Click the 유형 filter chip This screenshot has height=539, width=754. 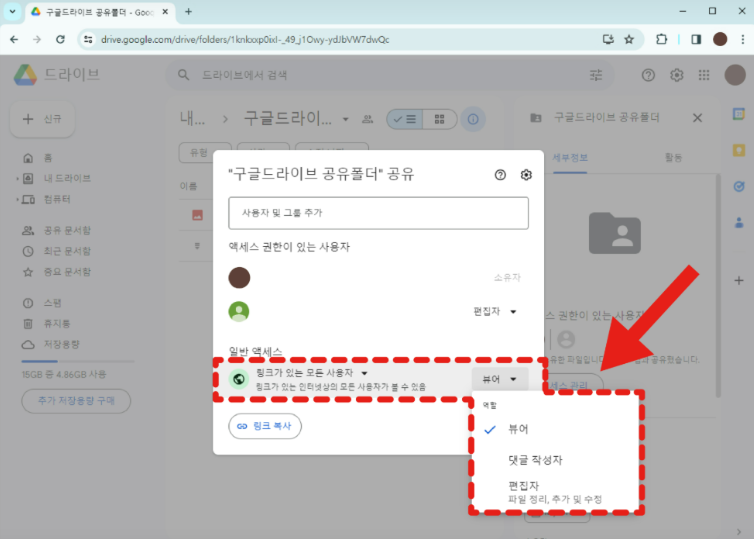[x=199, y=153]
